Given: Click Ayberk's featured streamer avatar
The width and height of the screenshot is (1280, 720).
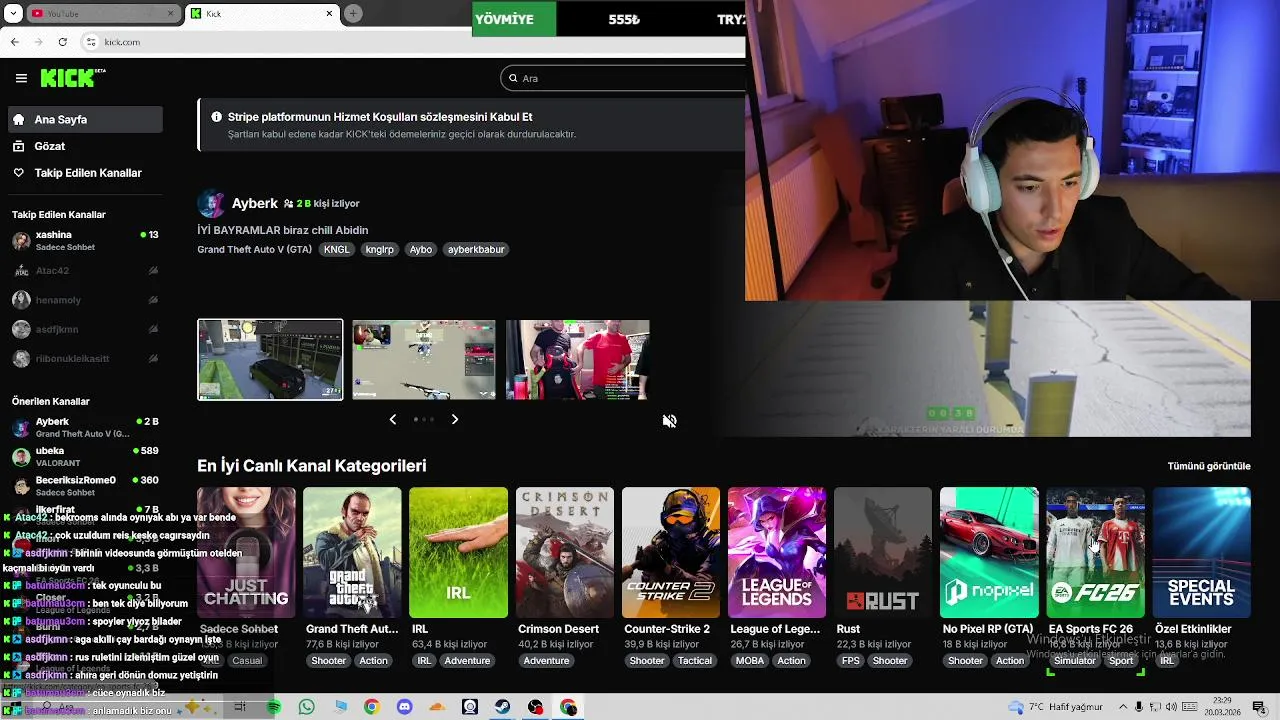Looking at the screenshot, I should pyautogui.click(x=211, y=203).
